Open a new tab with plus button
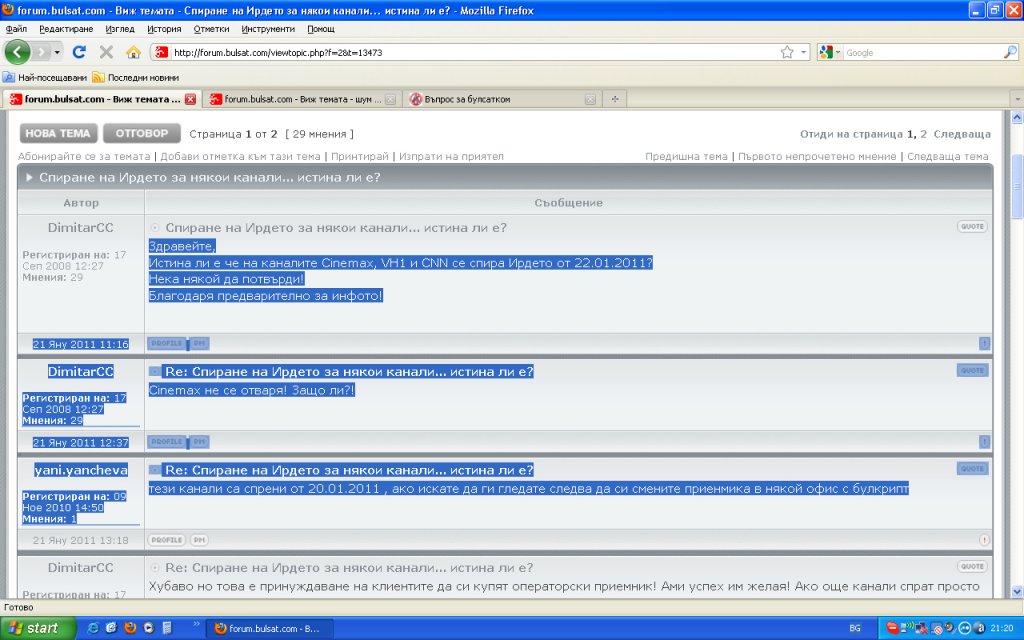The width and height of the screenshot is (1024, 640). [614, 99]
